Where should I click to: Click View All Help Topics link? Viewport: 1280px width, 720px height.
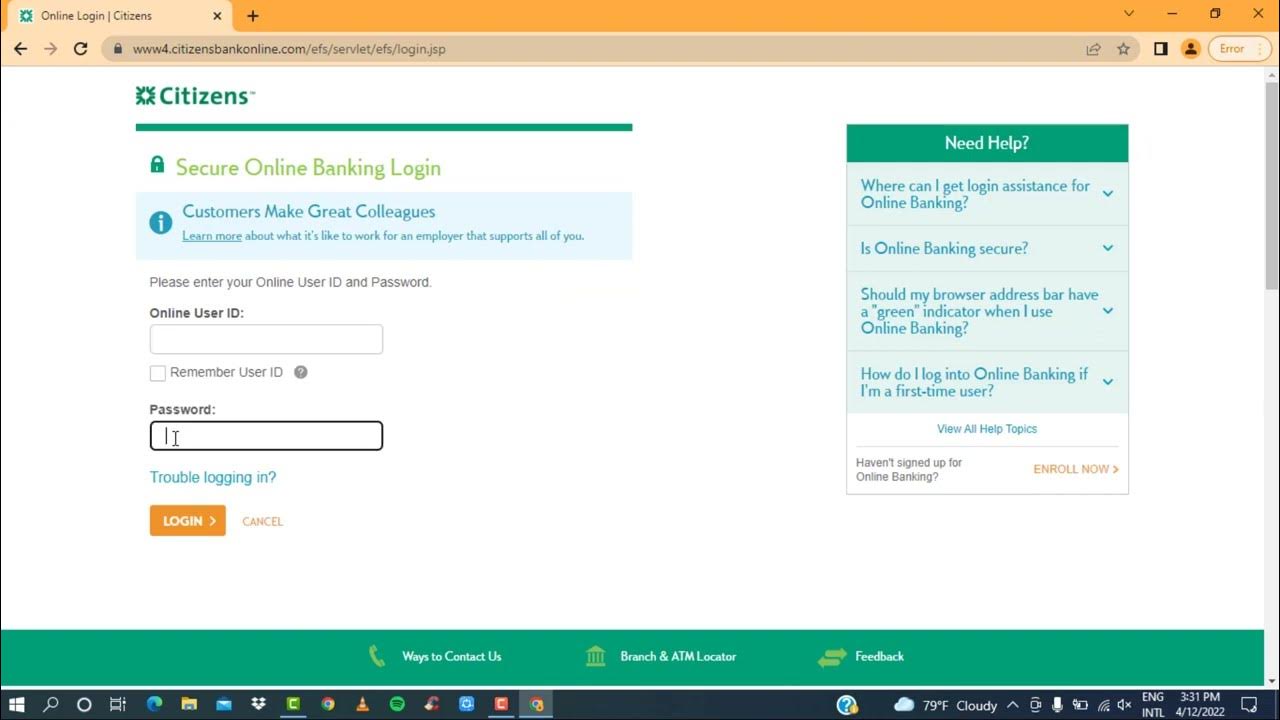987,429
